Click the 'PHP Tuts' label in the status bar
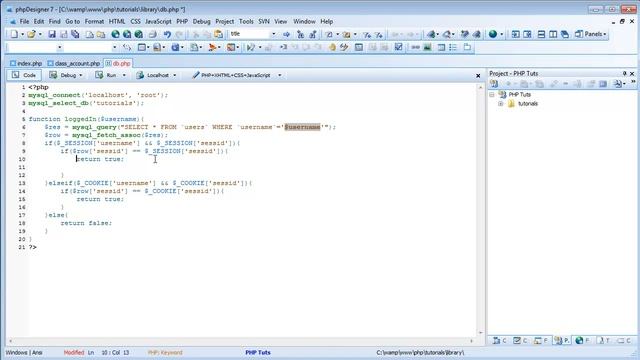 coord(258,353)
